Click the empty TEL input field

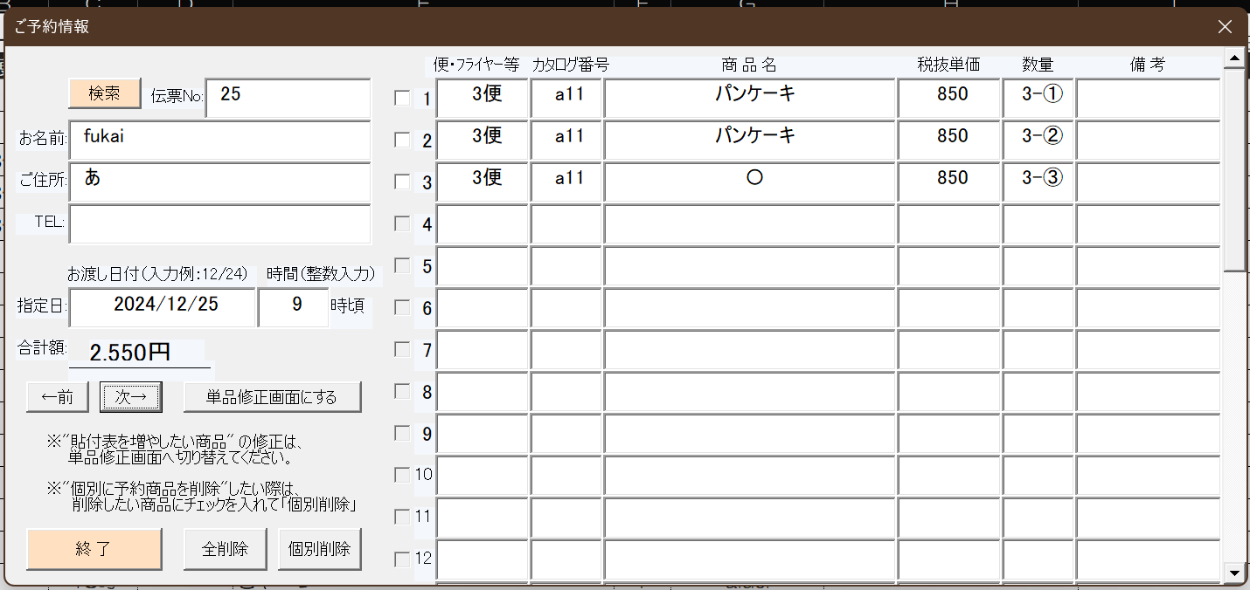click(220, 224)
